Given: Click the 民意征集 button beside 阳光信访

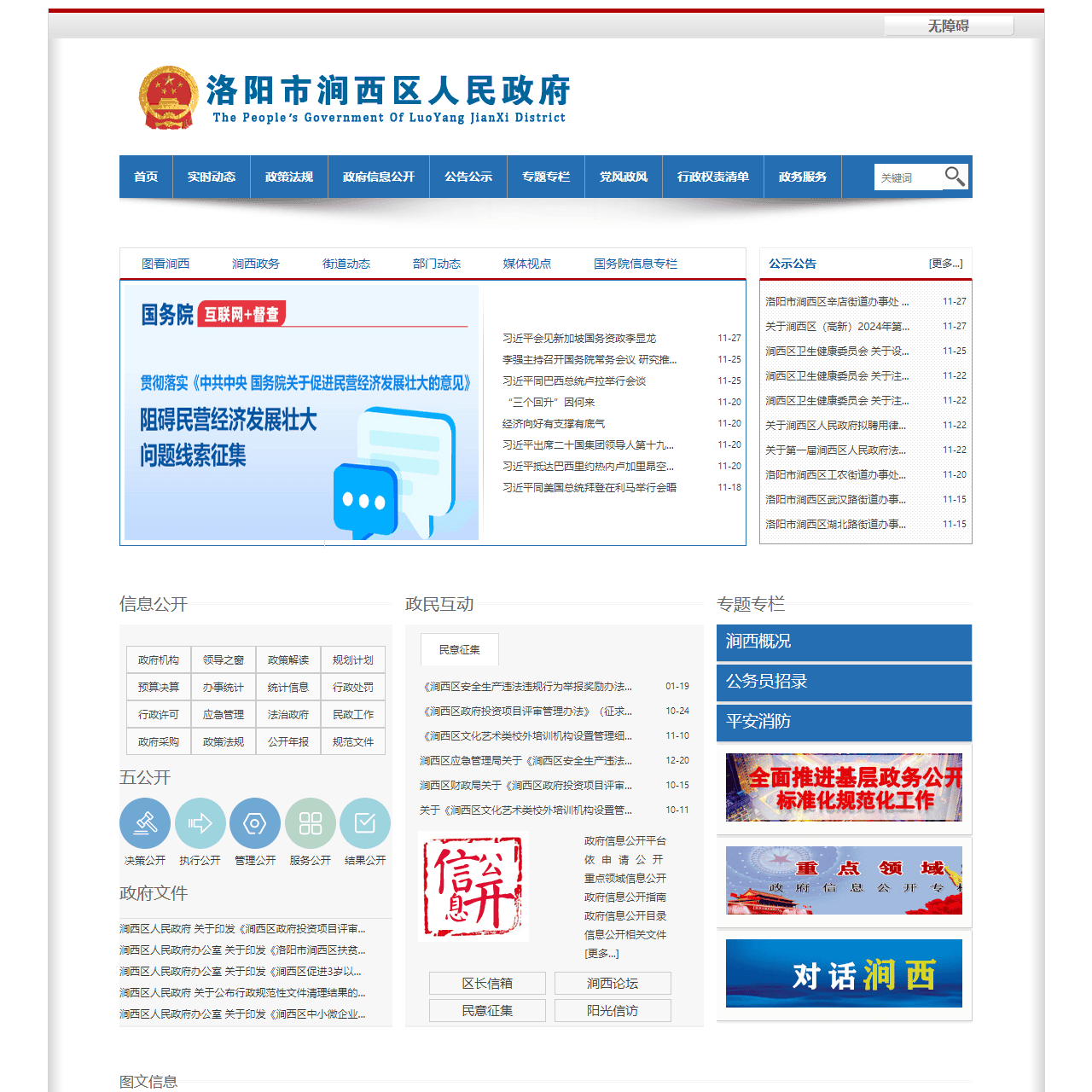Looking at the screenshot, I should 487,1011.
